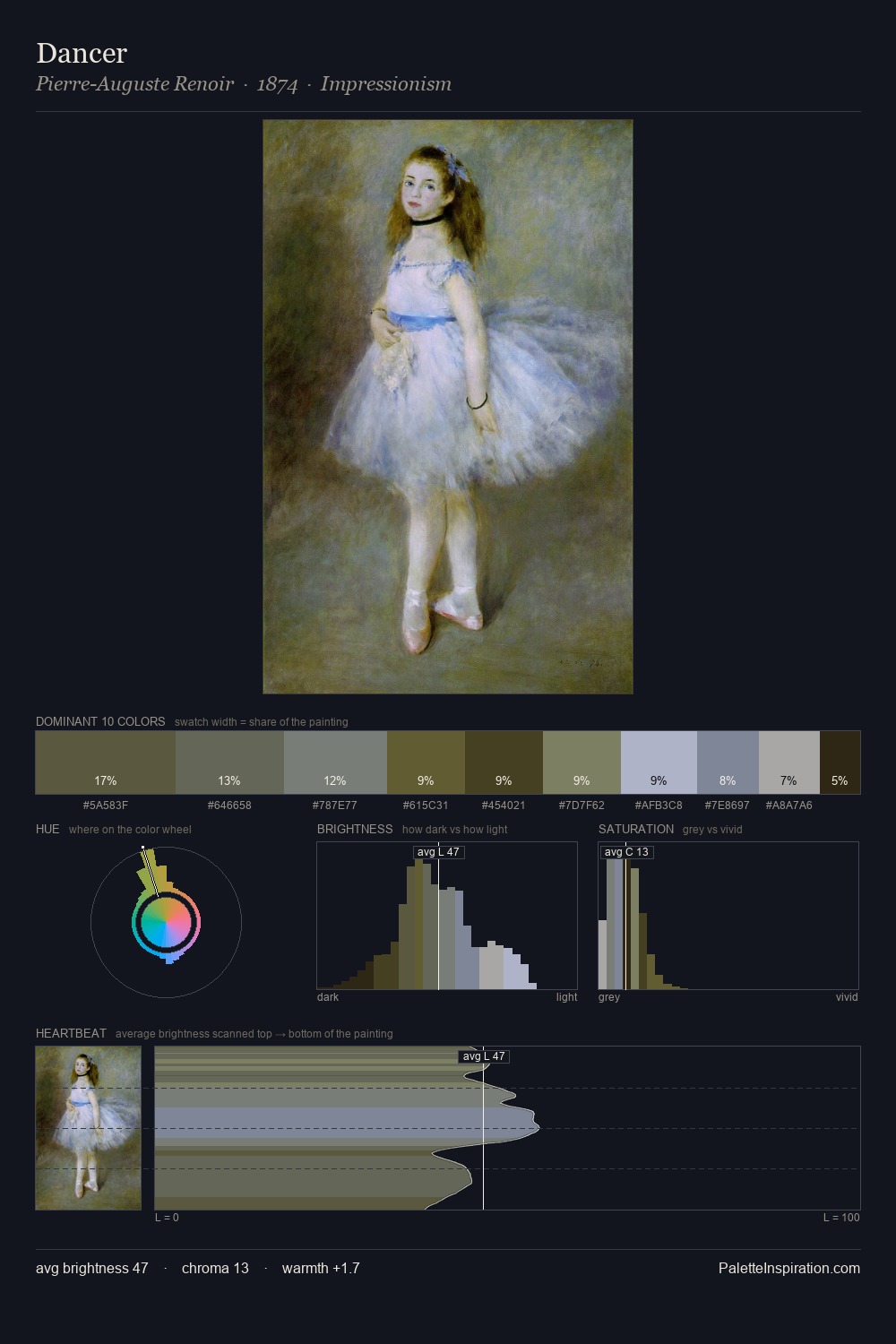Click the 'Impressionism' style label
This screenshot has height=1344, width=896.
point(386,84)
